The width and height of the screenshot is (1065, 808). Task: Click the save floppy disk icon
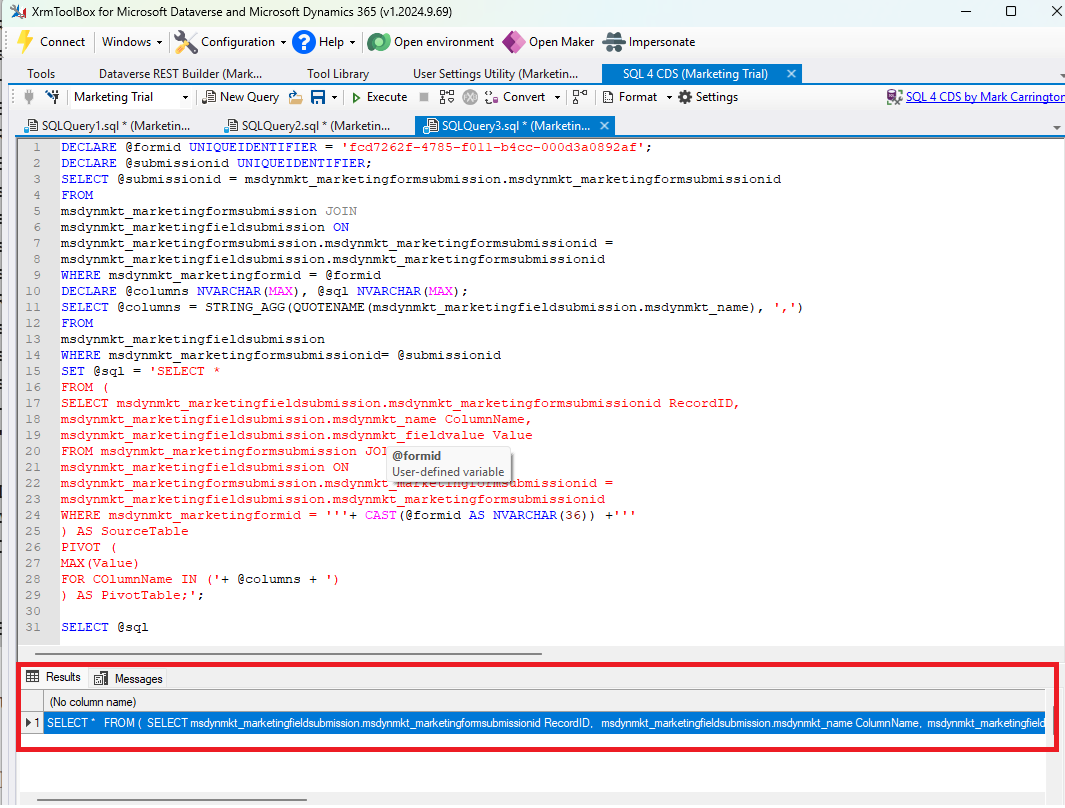pyautogui.click(x=318, y=97)
